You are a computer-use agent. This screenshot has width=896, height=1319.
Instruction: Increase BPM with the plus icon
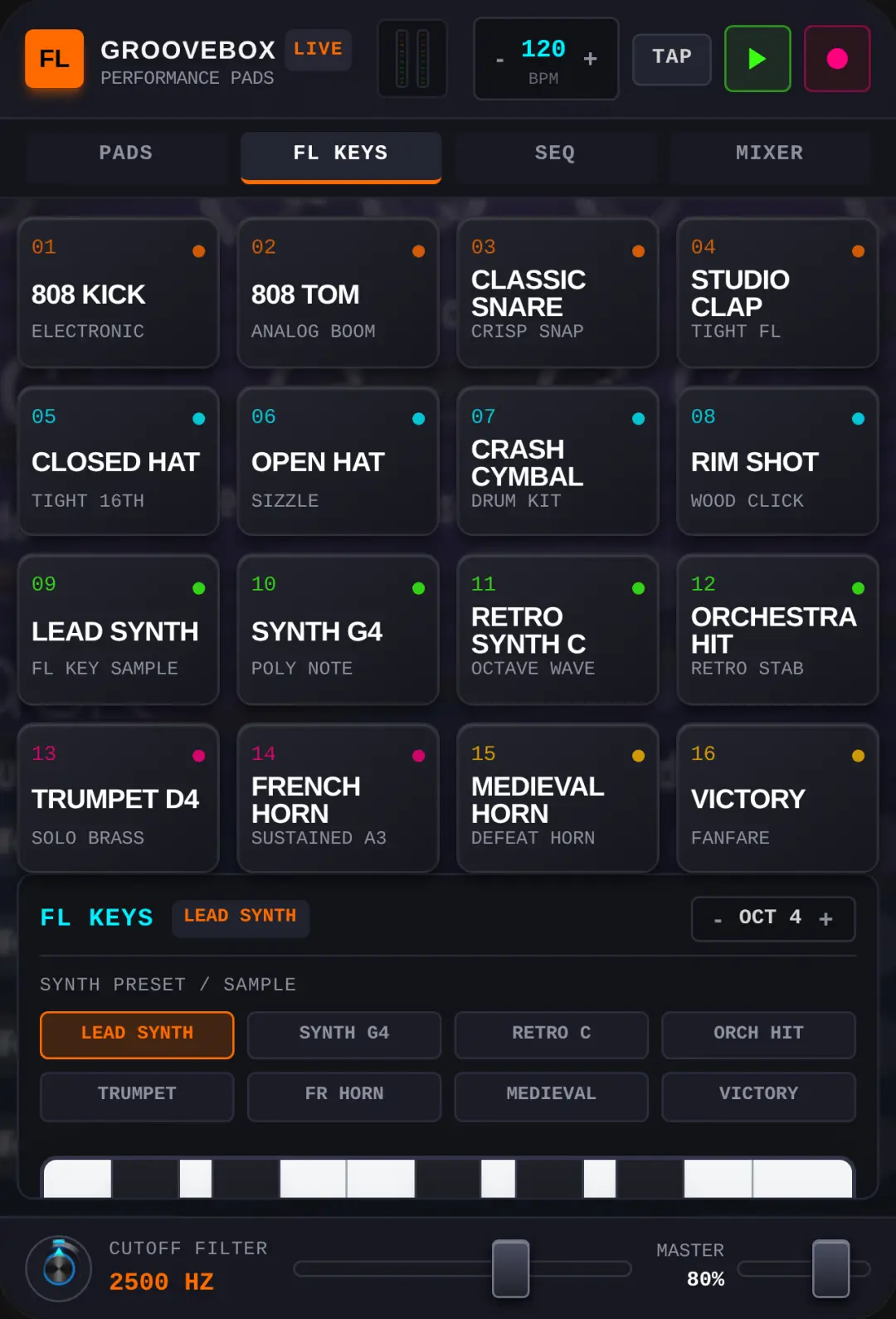point(591,59)
